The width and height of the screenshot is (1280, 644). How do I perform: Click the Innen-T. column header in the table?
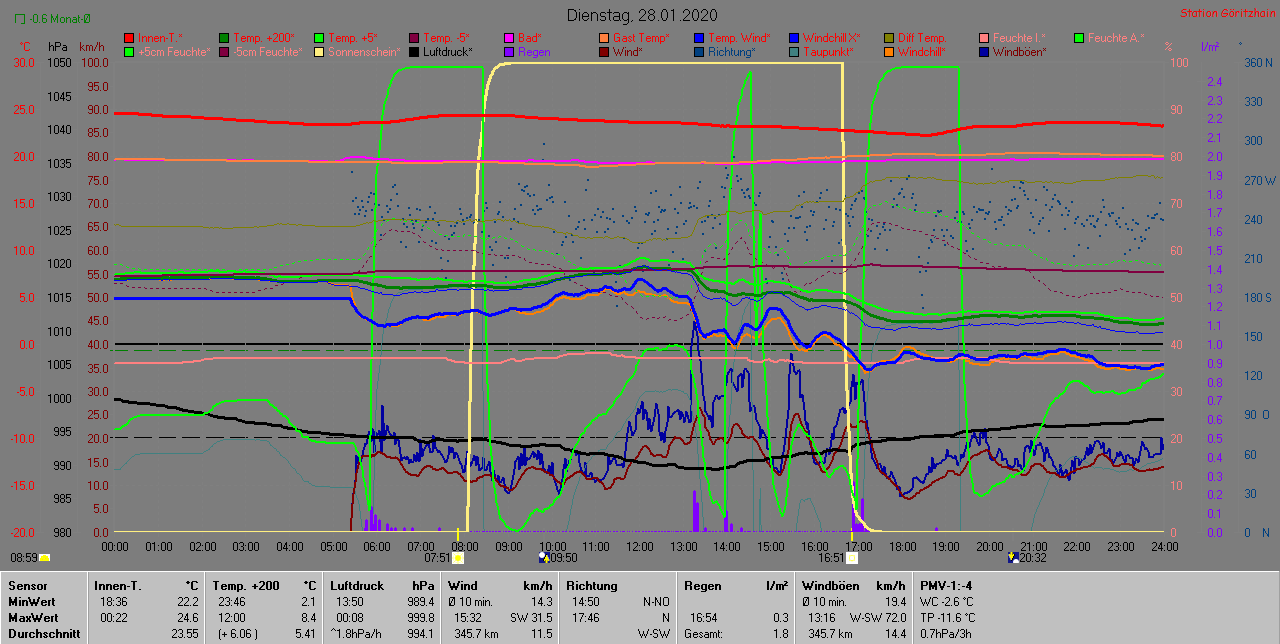(119, 586)
